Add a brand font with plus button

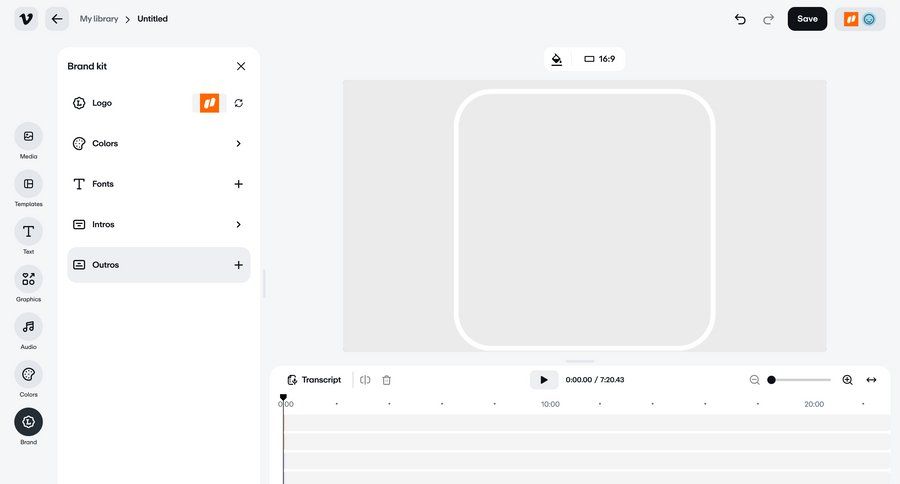(238, 184)
